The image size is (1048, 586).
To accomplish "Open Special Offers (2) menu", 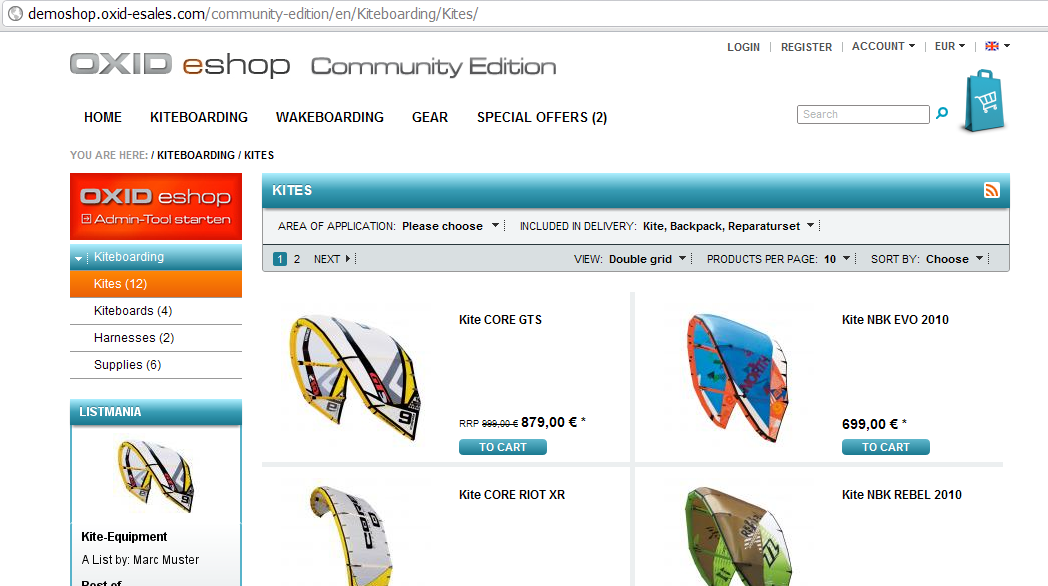I will point(542,117).
